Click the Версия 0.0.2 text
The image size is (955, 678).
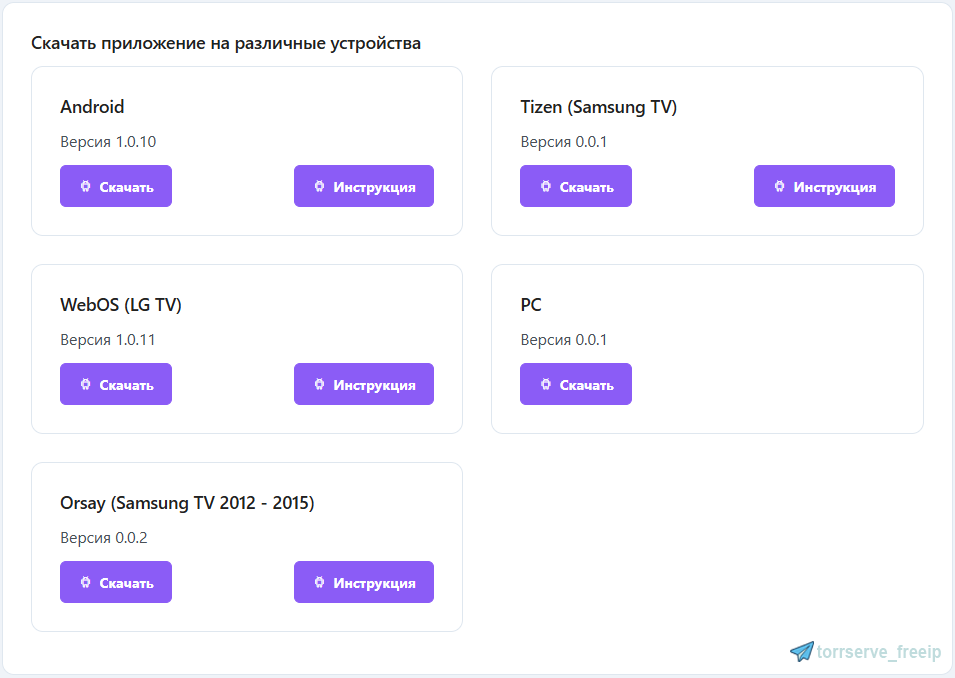104,538
